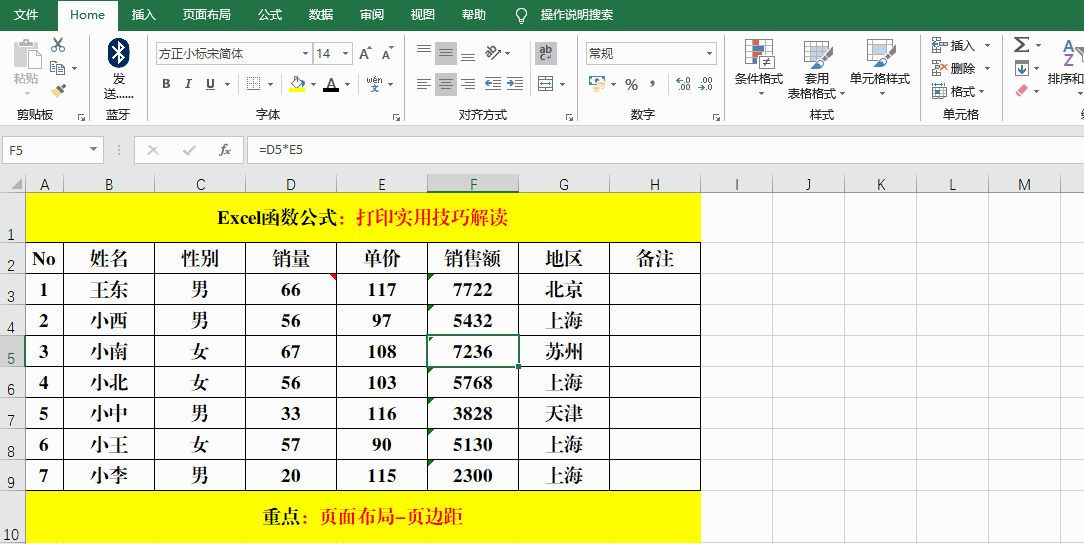Open the font size dropdown

point(345,54)
